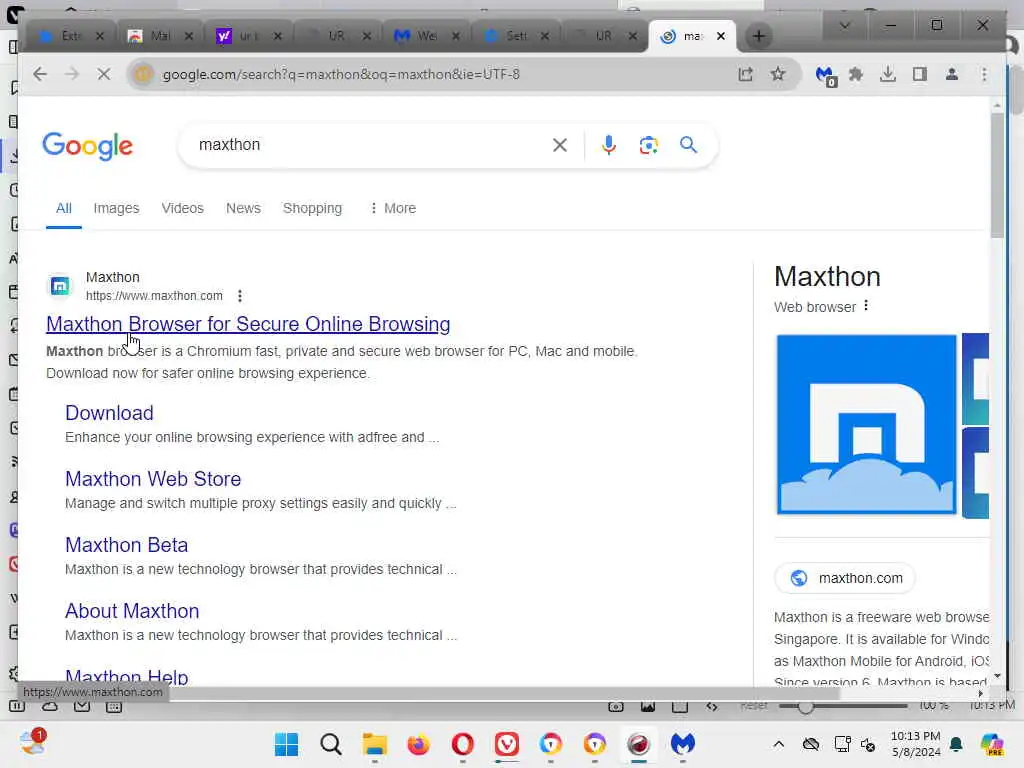
Task: Switch to News results
Action: tap(243, 208)
